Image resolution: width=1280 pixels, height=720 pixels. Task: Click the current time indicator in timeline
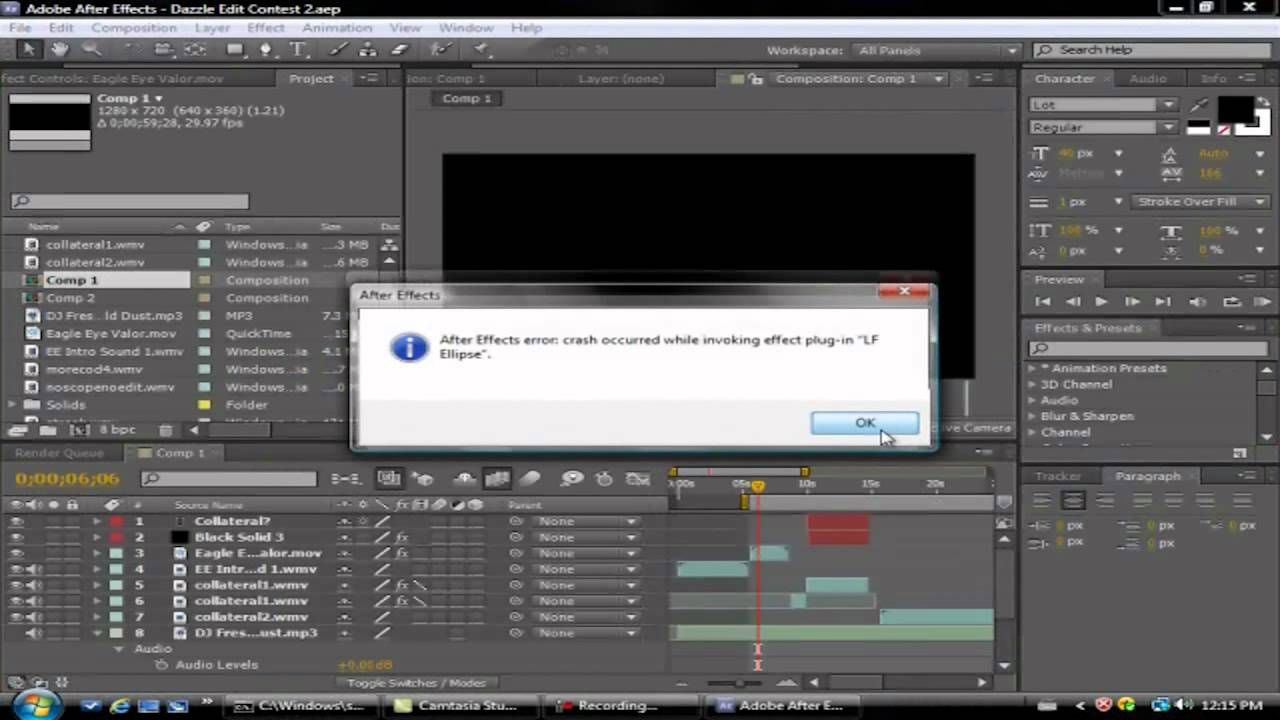point(758,486)
